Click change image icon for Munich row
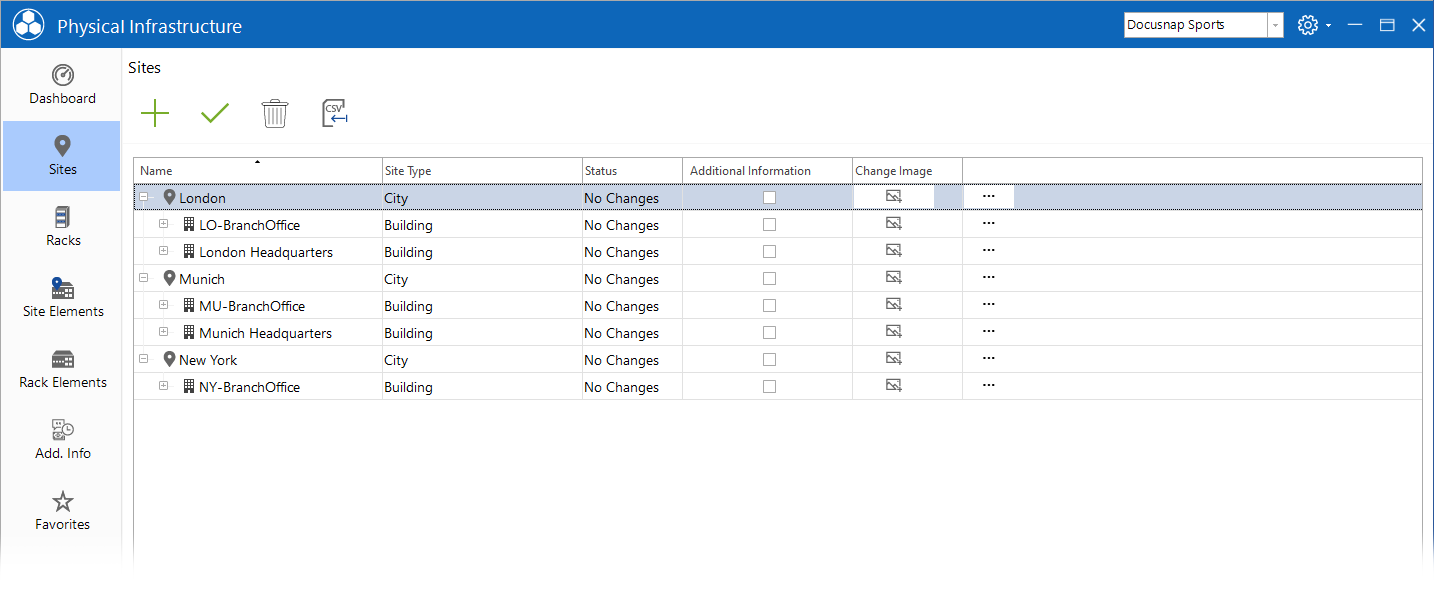The image size is (1434, 600). pyautogui.click(x=894, y=278)
